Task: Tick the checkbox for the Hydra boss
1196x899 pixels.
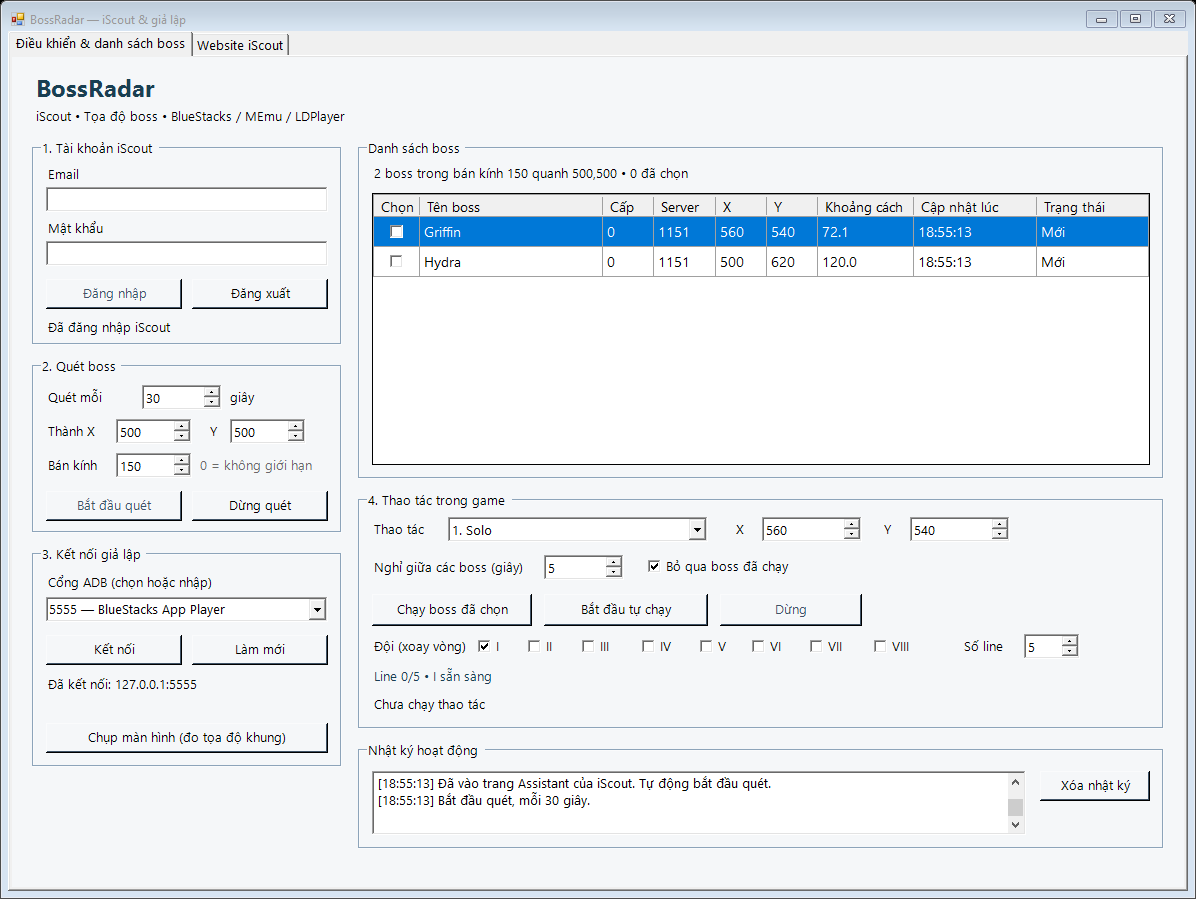Action: [396, 262]
